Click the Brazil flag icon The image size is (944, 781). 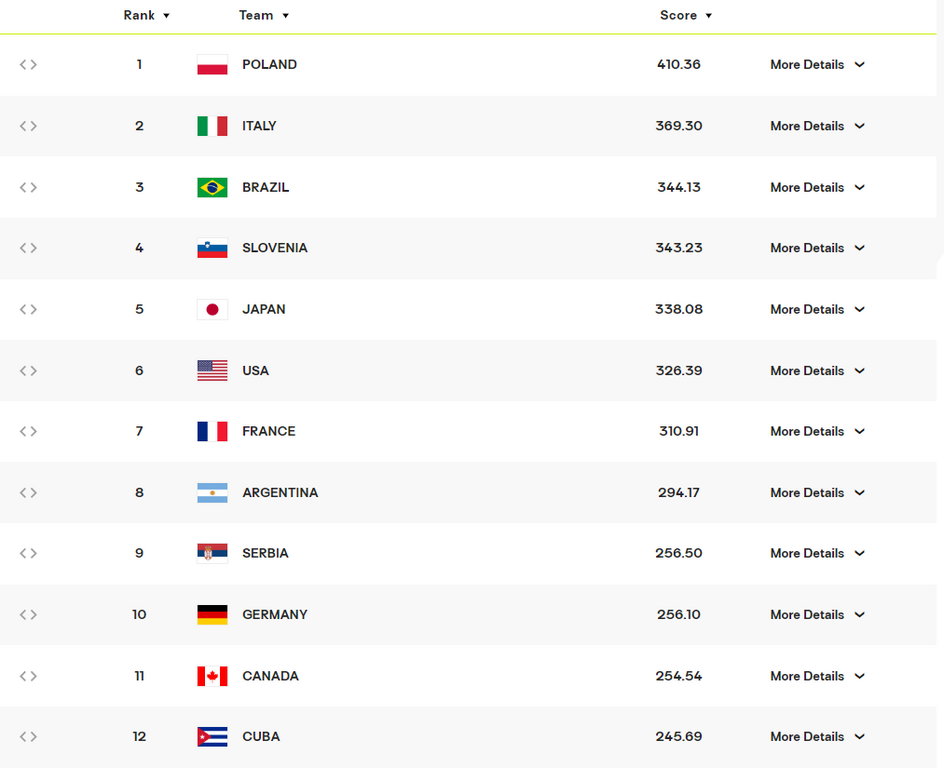tap(212, 187)
